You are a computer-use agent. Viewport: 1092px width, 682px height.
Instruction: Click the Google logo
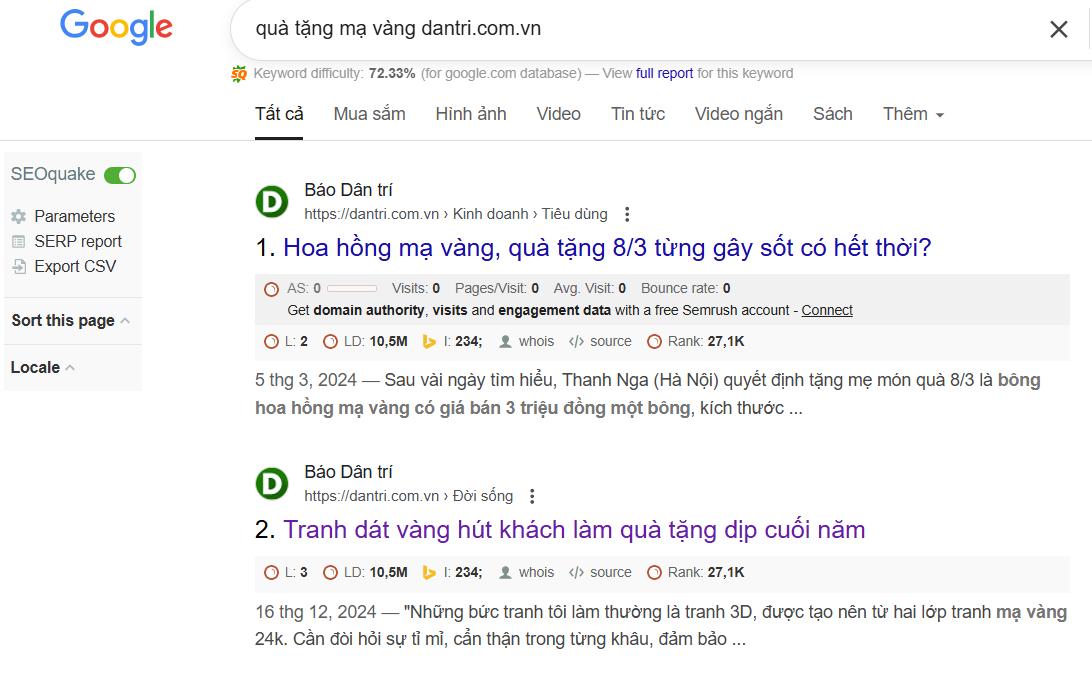coord(116,27)
